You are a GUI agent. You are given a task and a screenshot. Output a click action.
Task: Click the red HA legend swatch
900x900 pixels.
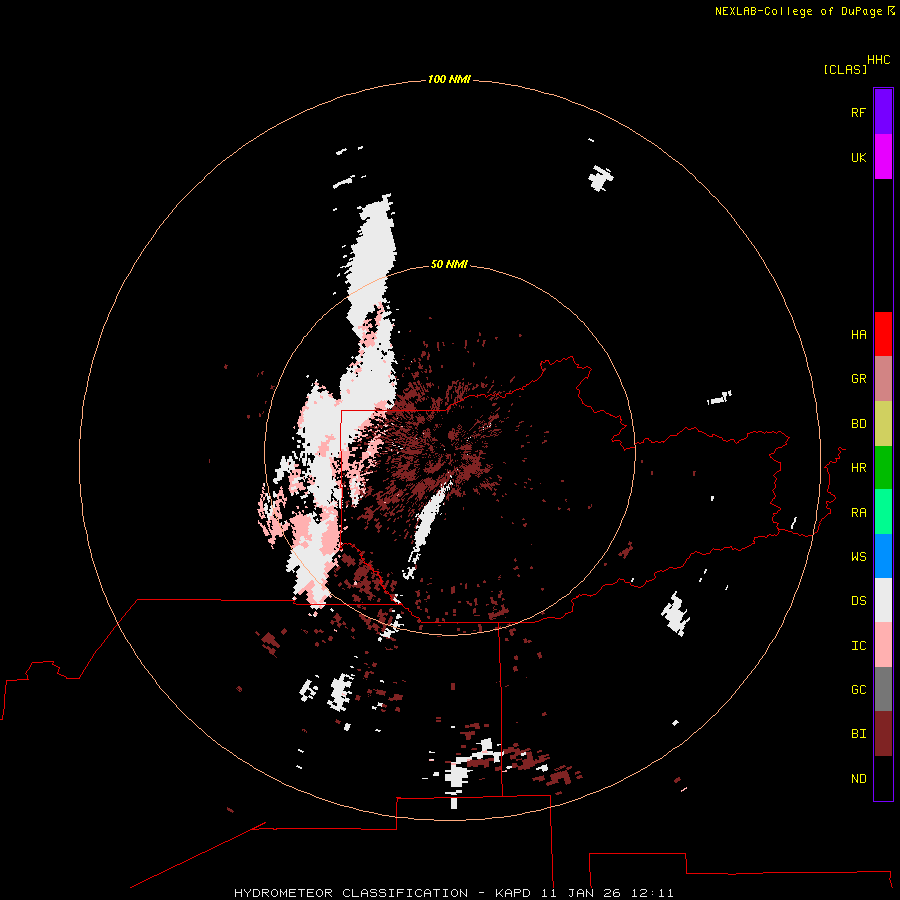pyautogui.click(x=883, y=334)
